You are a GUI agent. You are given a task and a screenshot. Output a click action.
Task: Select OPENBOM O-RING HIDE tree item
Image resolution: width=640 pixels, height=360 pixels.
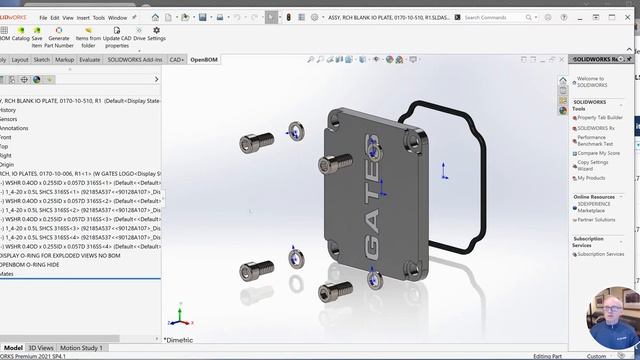coord(29,264)
